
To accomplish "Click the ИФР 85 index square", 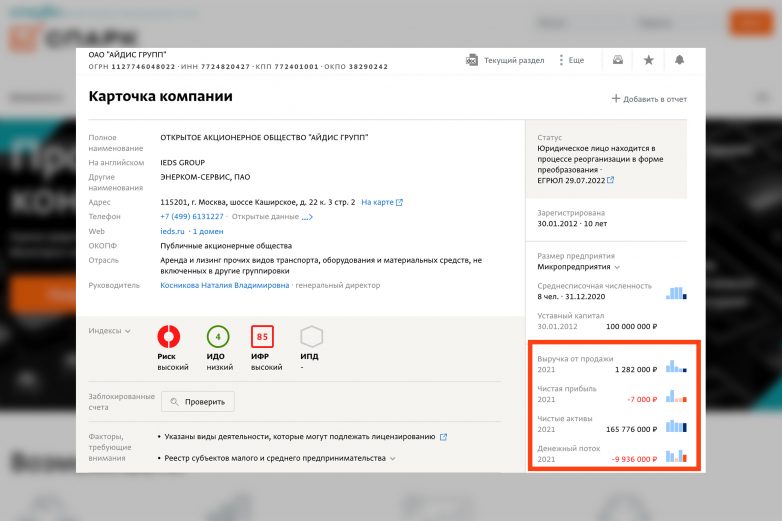I will pos(263,337).
